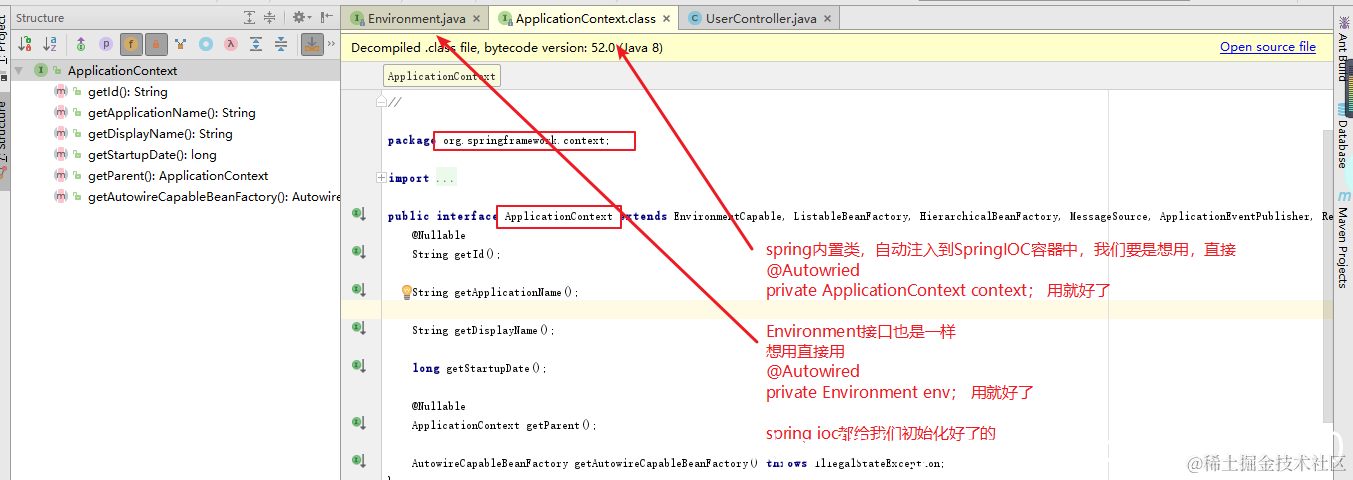The width and height of the screenshot is (1353, 480).
Task: Select getApplicationName(): String in Structure tree
Action: [x=171, y=113]
